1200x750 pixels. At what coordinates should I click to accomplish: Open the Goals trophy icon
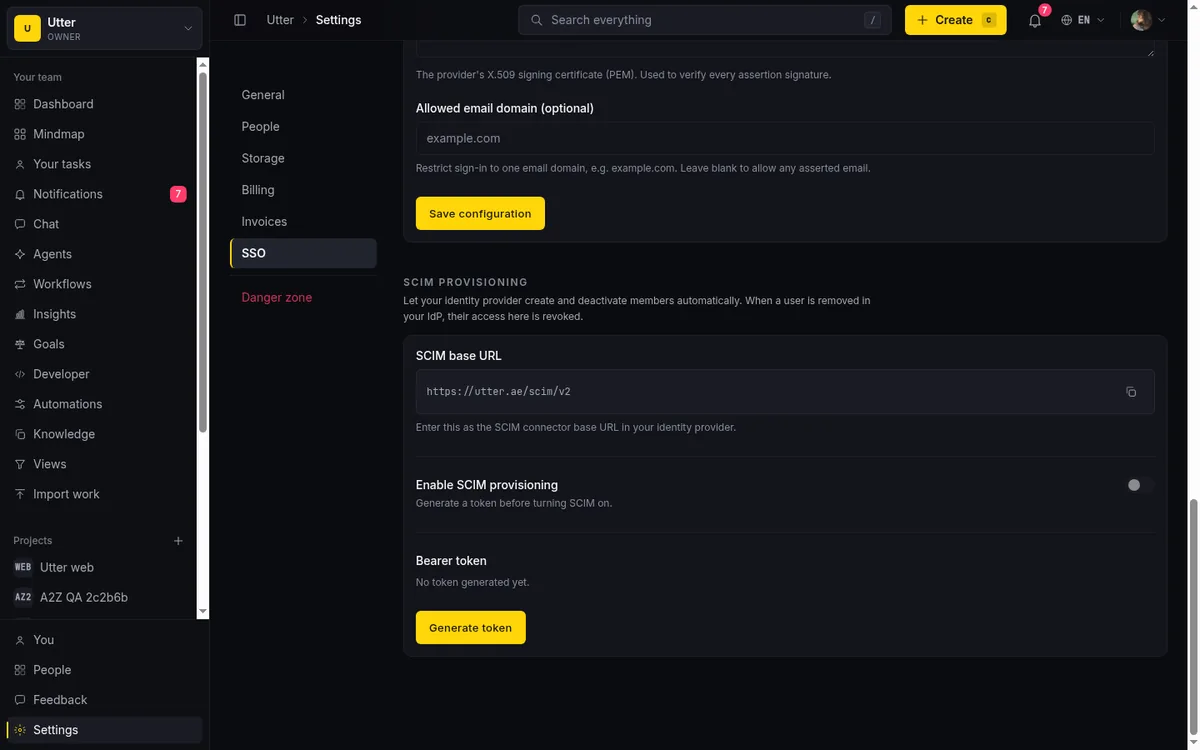[20, 344]
